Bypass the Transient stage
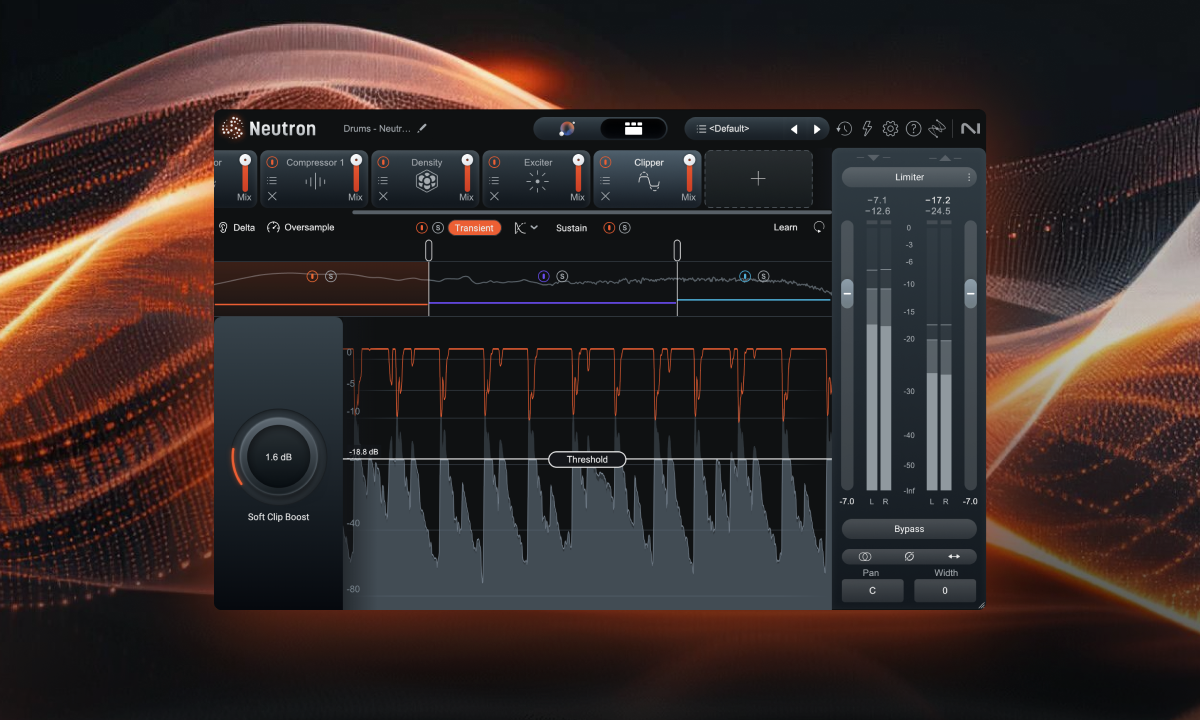 [422, 228]
